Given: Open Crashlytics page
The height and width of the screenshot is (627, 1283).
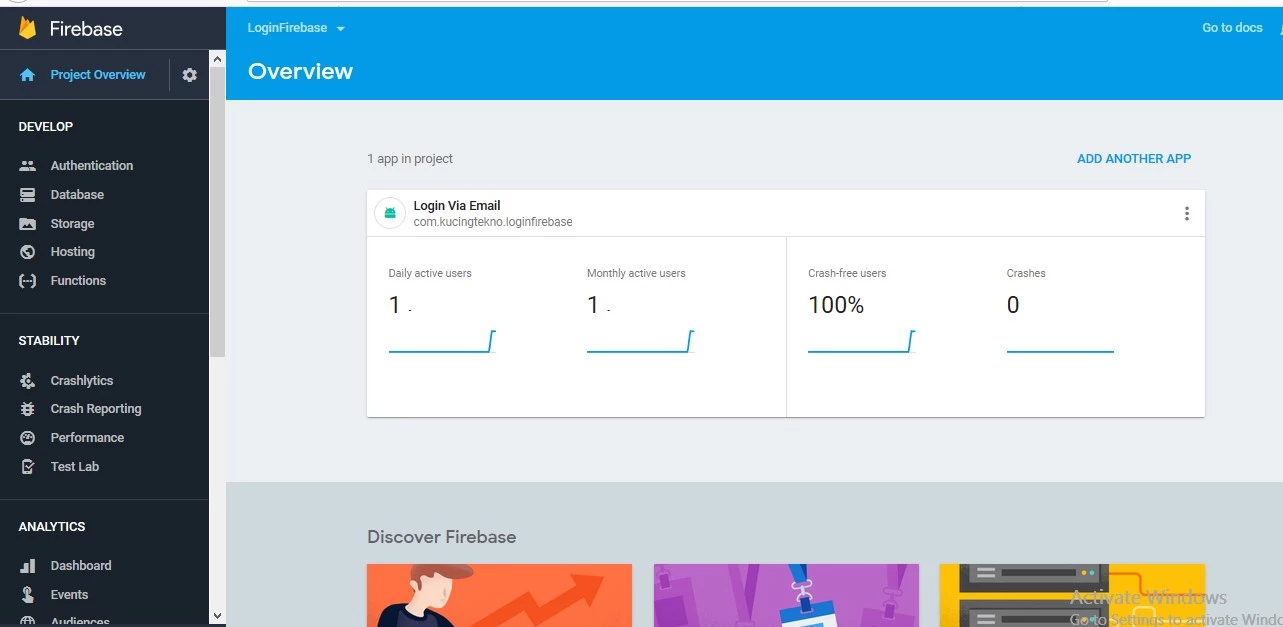Looking at the screenshot, I should click(82, 381).
